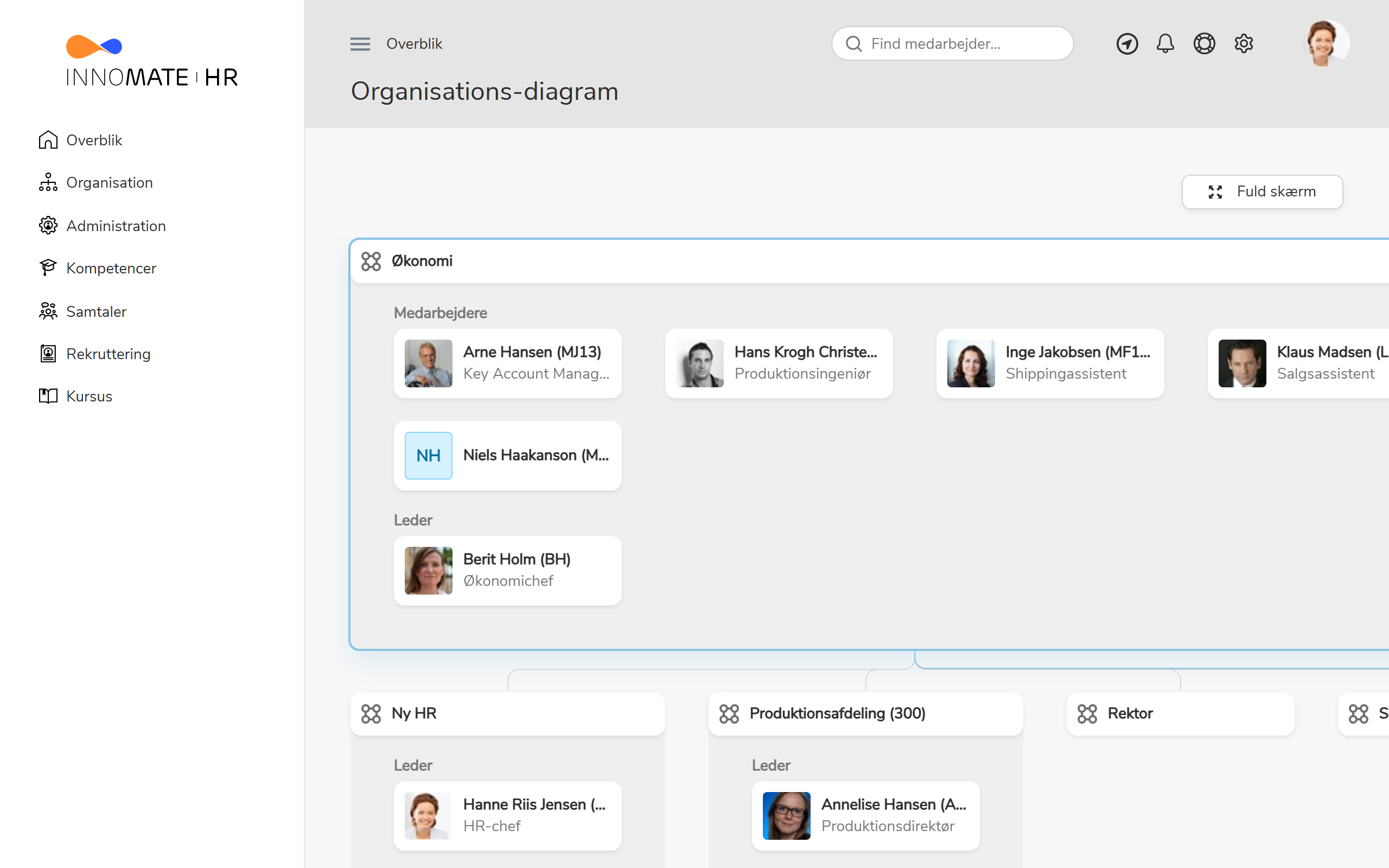Screen dimensions: 1389x868
Task: Click the Organisation hierarchy icon in sidebar
Action: click(48, 182)
